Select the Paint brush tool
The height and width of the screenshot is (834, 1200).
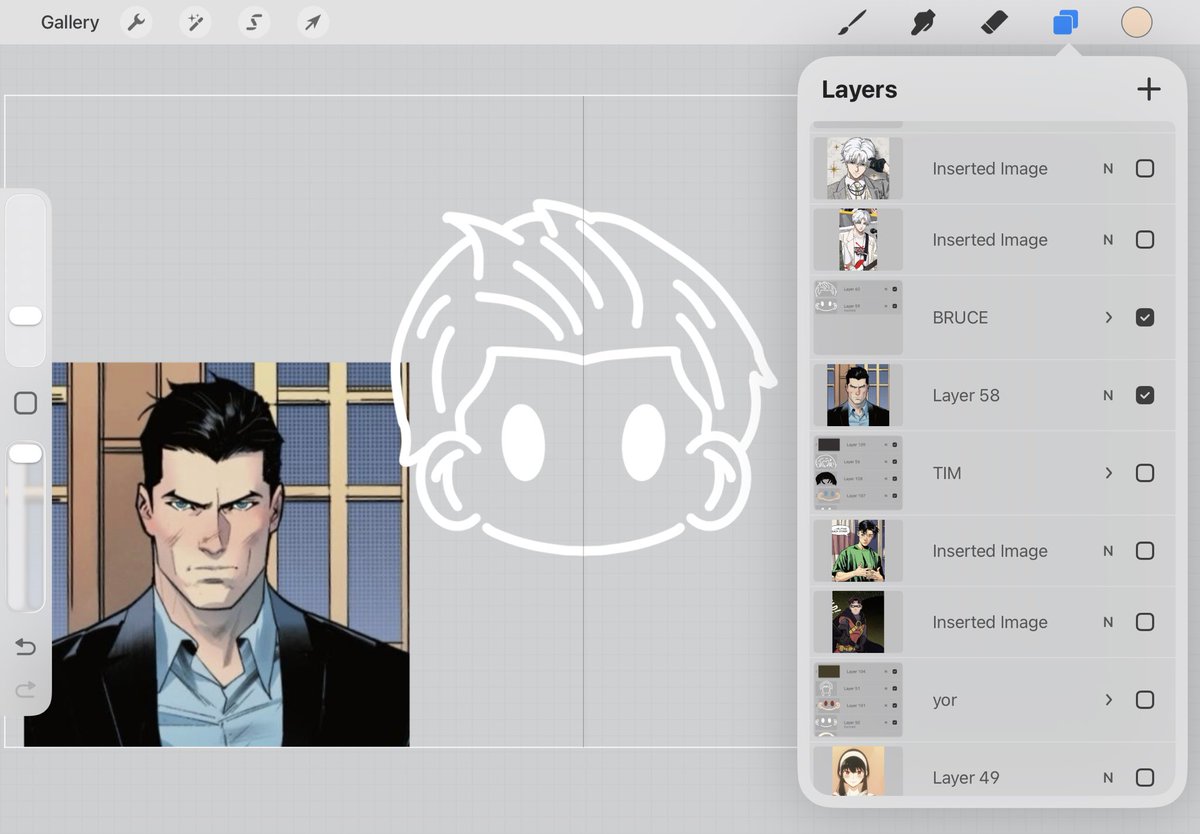coord(852,22)
